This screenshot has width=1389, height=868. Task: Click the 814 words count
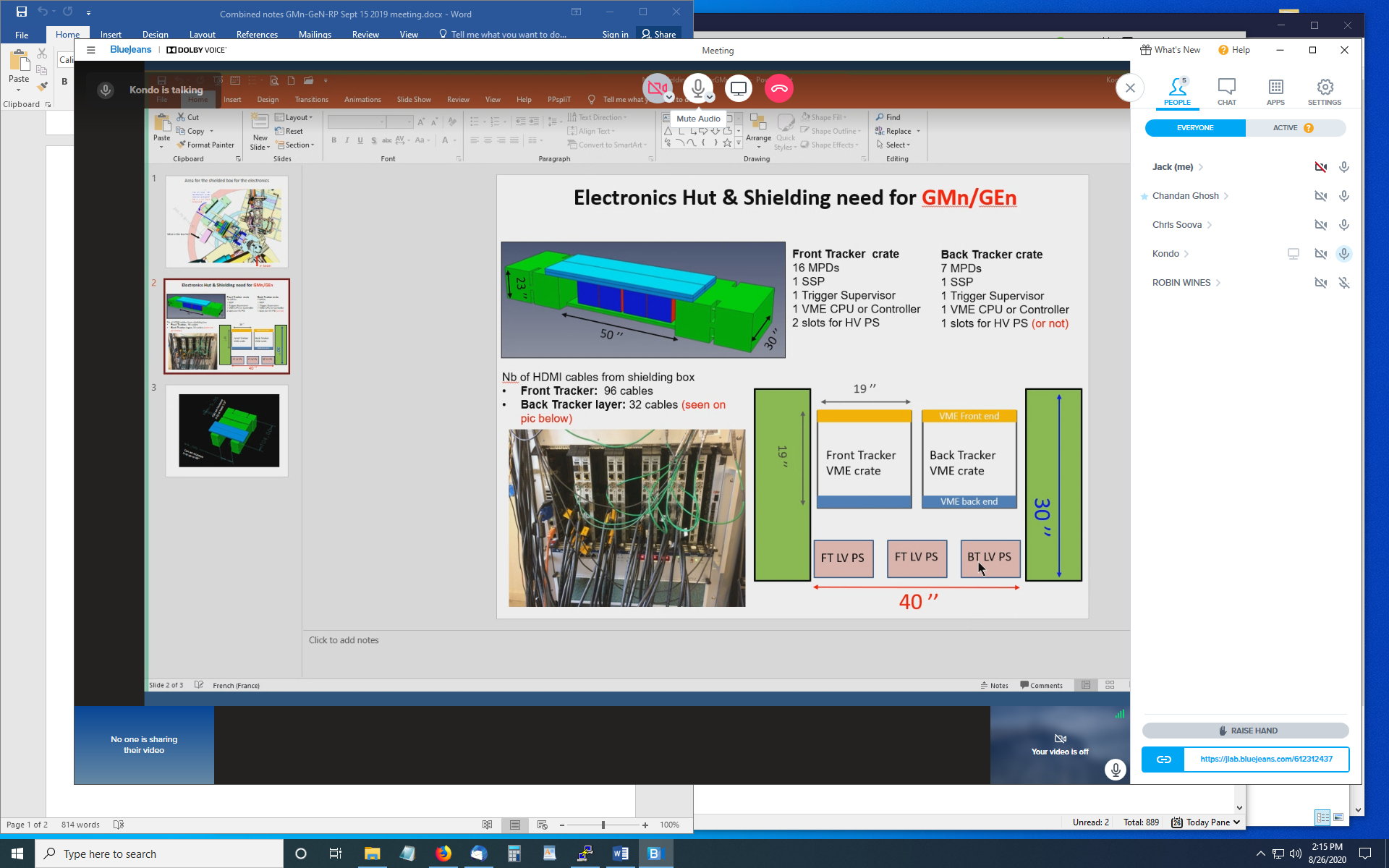pyautogui.click(x=80, y=825)
